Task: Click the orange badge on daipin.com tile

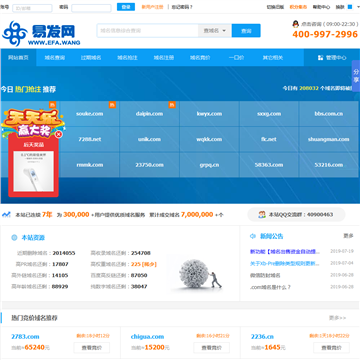Action: coord(172,105)
